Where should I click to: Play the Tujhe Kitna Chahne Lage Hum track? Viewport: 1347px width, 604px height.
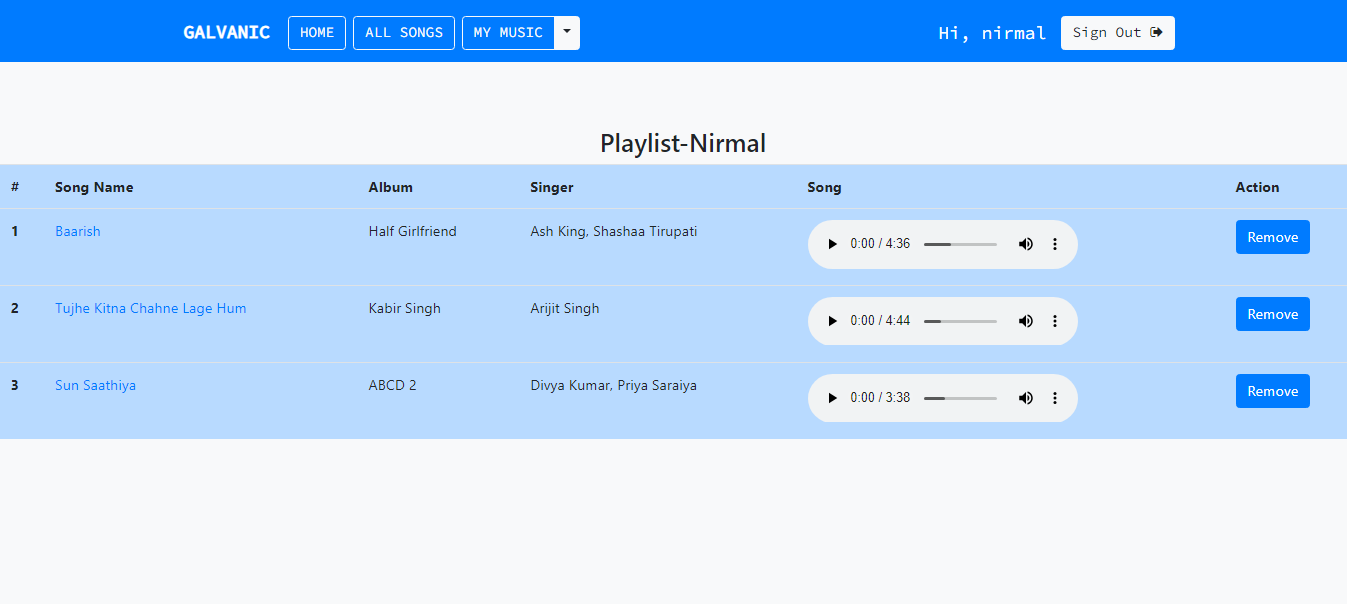pyautogui.click(x=832, y=321)
